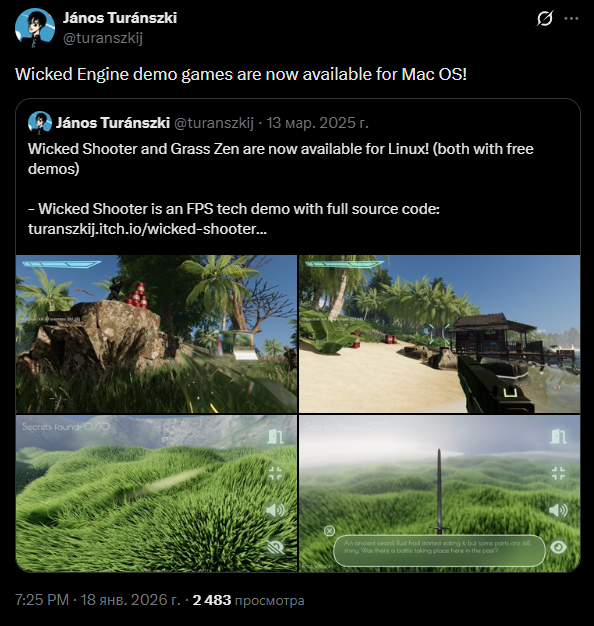Click the exit door icon in sword image
Image resolution: width=594 pixels, height=626 pixels.
558,436
